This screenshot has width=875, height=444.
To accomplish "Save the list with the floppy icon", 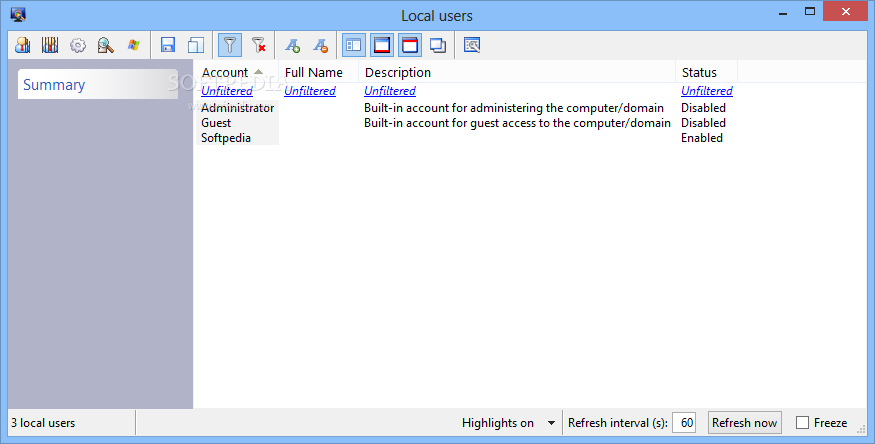I will click(x=168, y=45).
